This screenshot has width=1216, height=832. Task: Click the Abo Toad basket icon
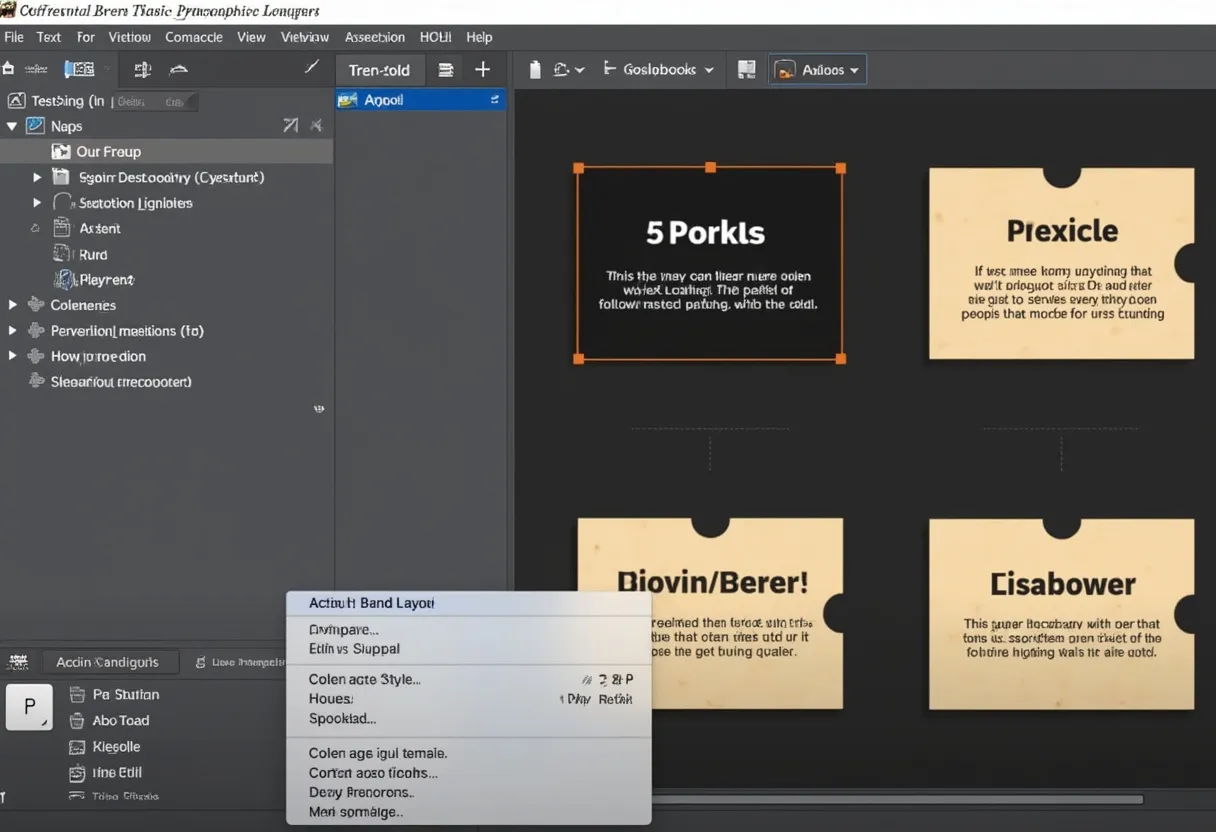point(77,720)
